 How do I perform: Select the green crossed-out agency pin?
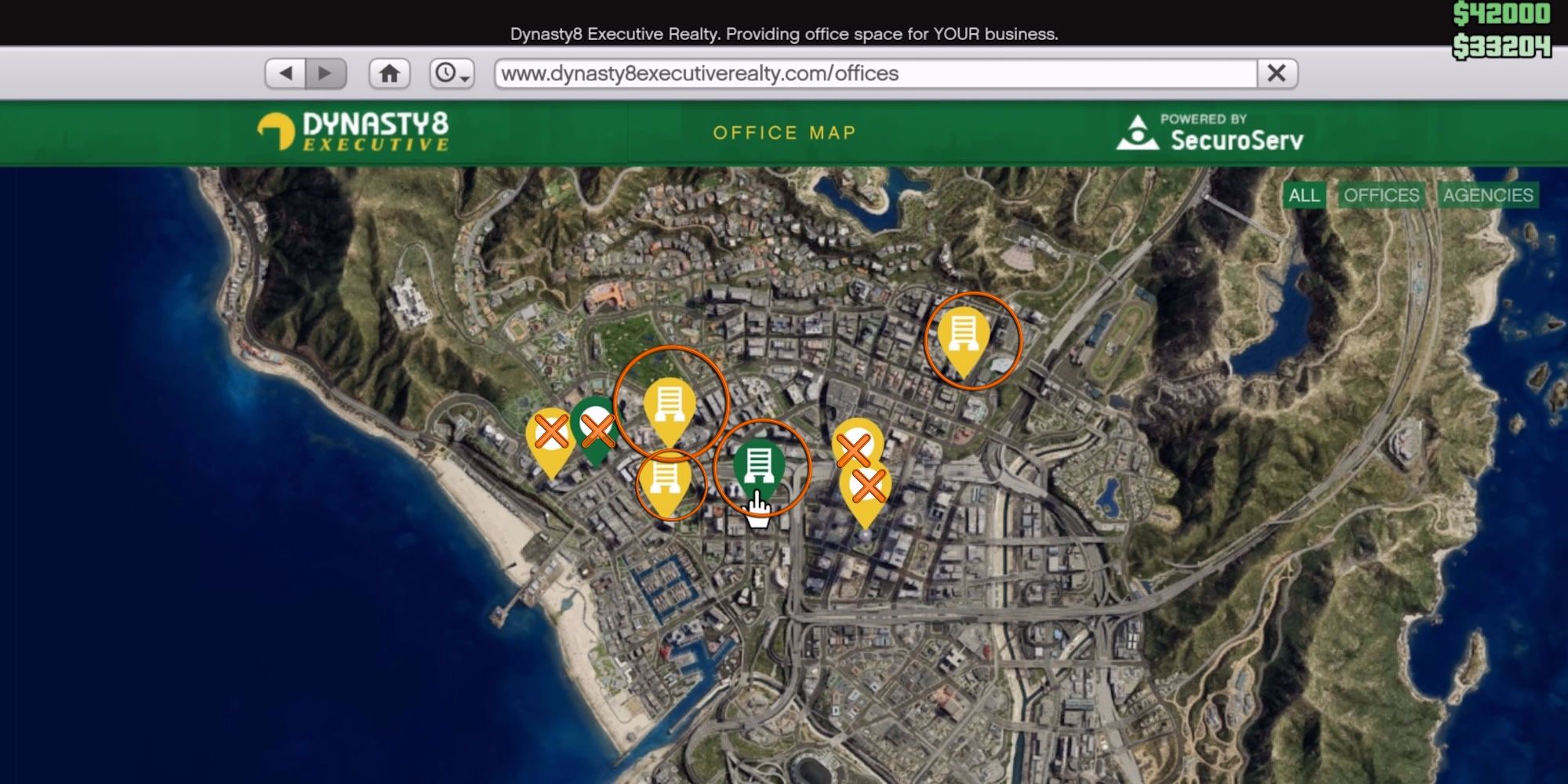(596, 430)
